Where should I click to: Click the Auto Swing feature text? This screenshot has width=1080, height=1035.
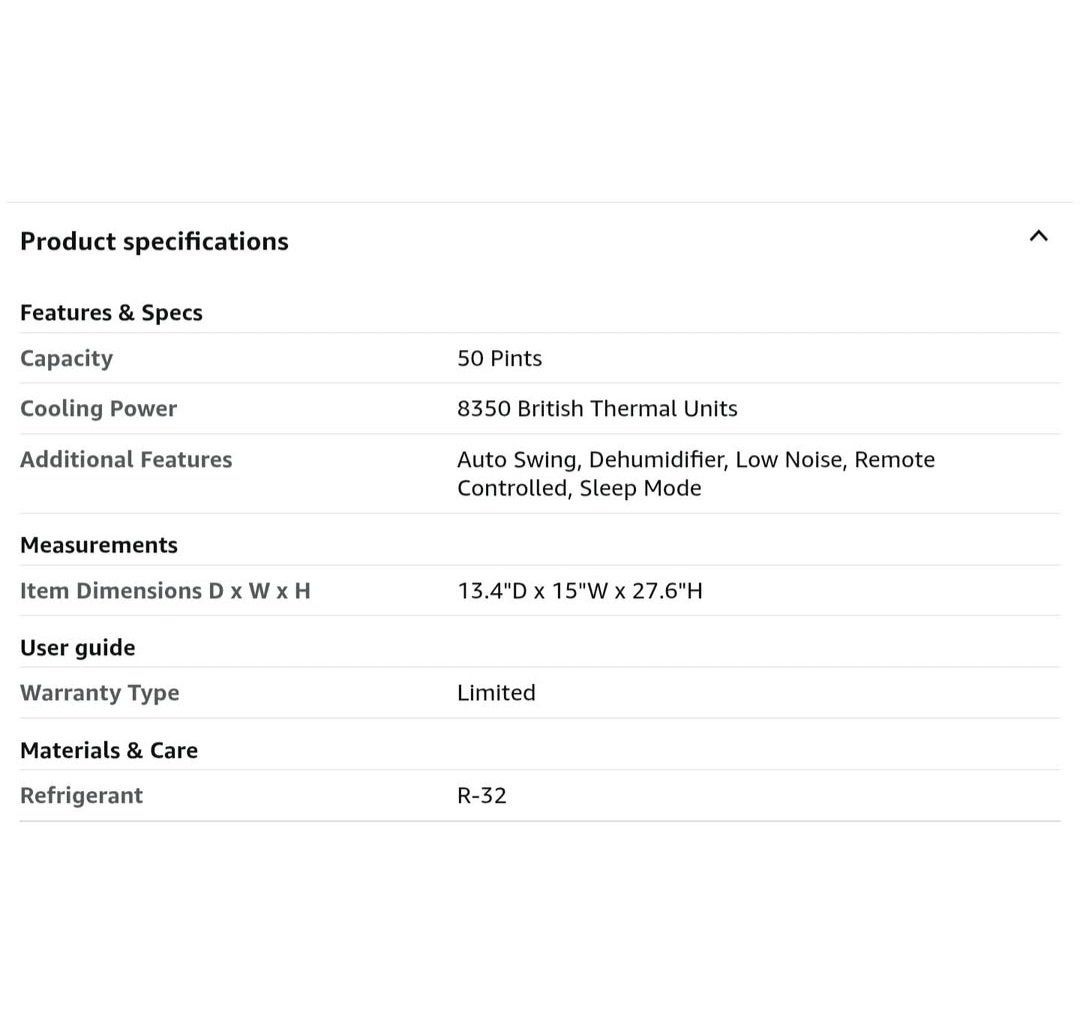pos(516,460)
